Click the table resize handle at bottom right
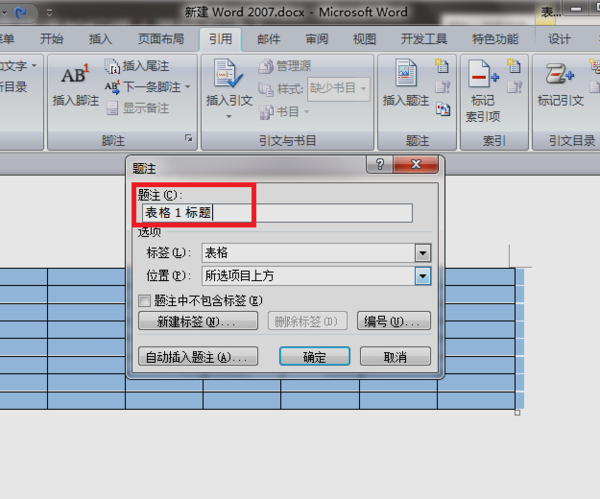Image resolution: width=600 pixels, height=499 pixels. (517, 413)
